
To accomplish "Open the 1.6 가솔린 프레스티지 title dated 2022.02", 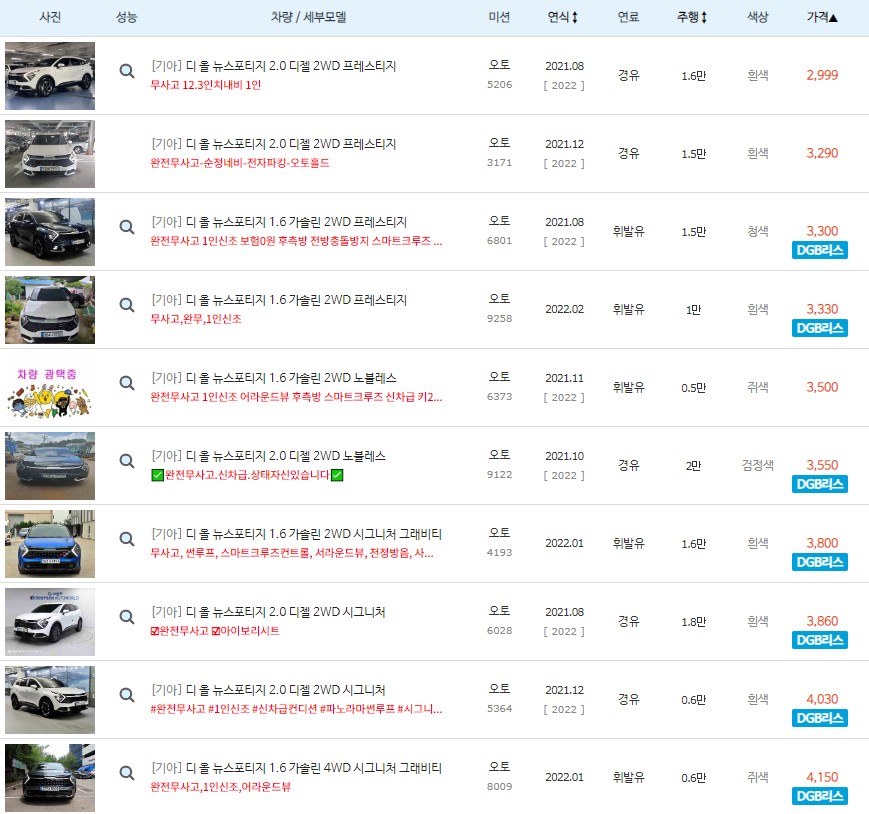I will pyautogui.click(x=279, y=300).
